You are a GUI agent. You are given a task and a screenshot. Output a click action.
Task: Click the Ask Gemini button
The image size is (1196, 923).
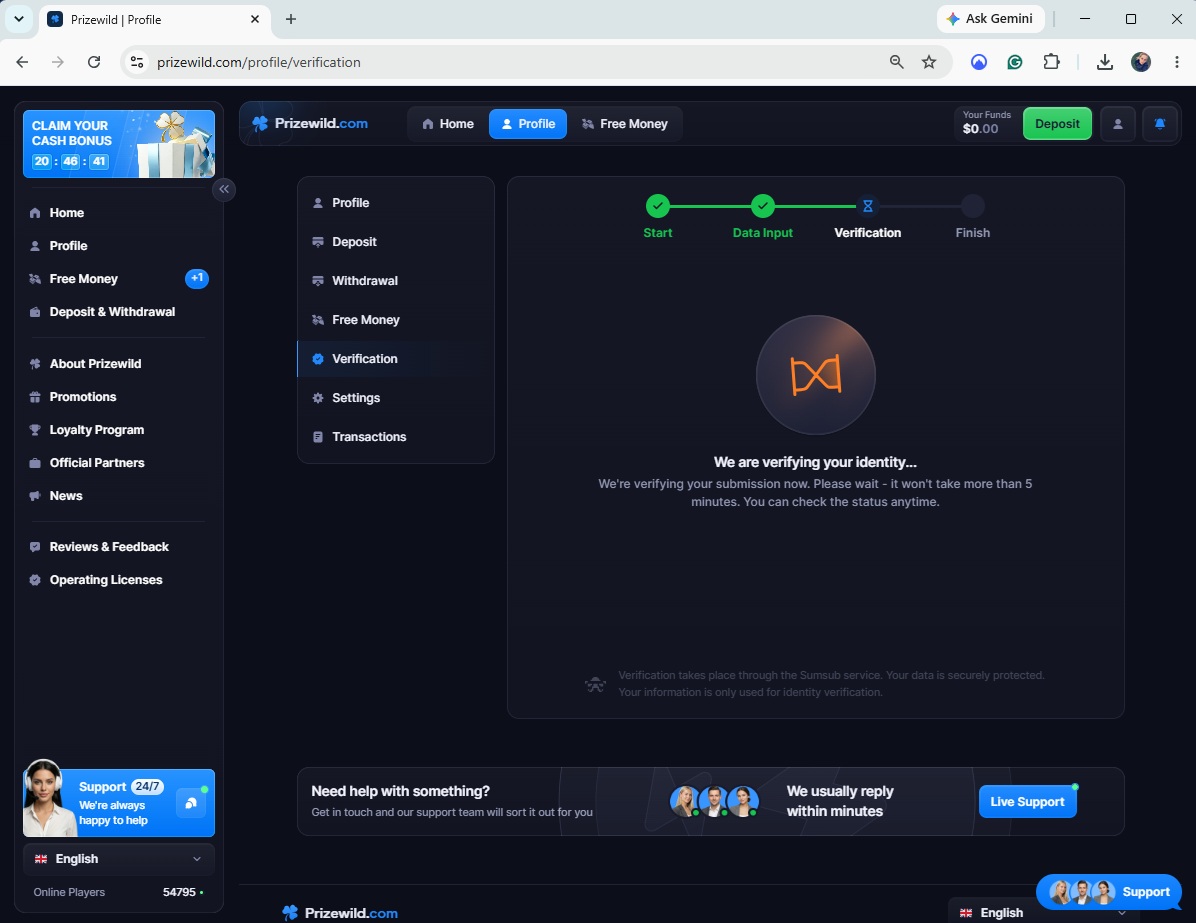click(x=990, y=19)
